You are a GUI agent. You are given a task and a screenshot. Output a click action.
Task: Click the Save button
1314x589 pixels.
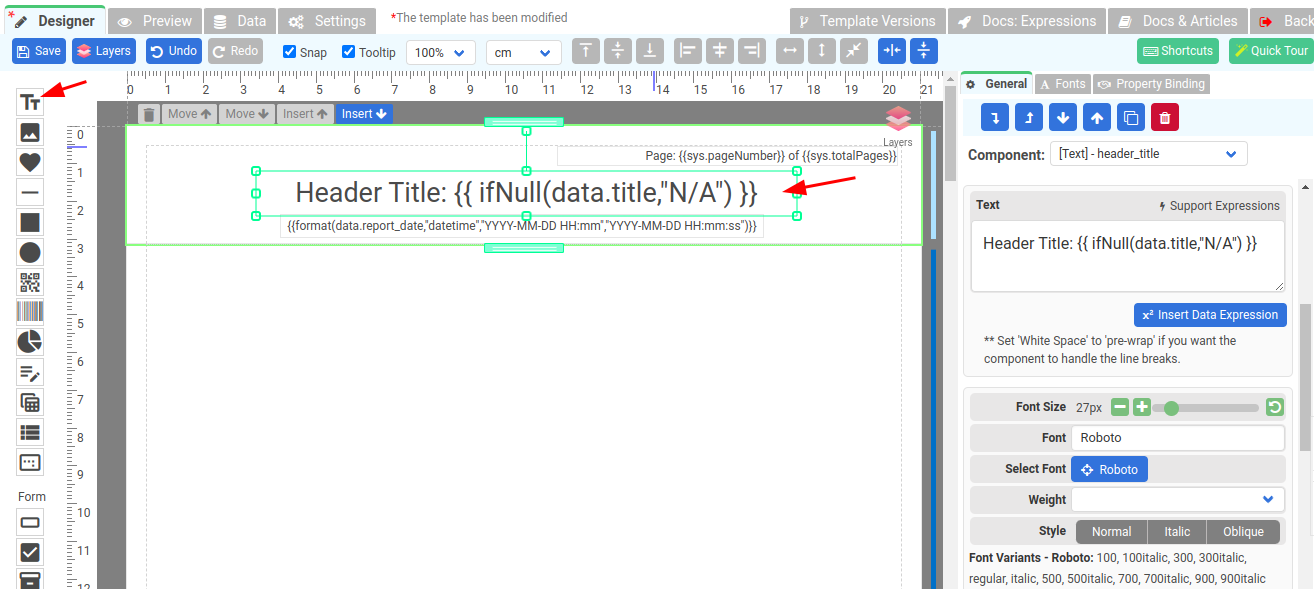tap(38, 51)
